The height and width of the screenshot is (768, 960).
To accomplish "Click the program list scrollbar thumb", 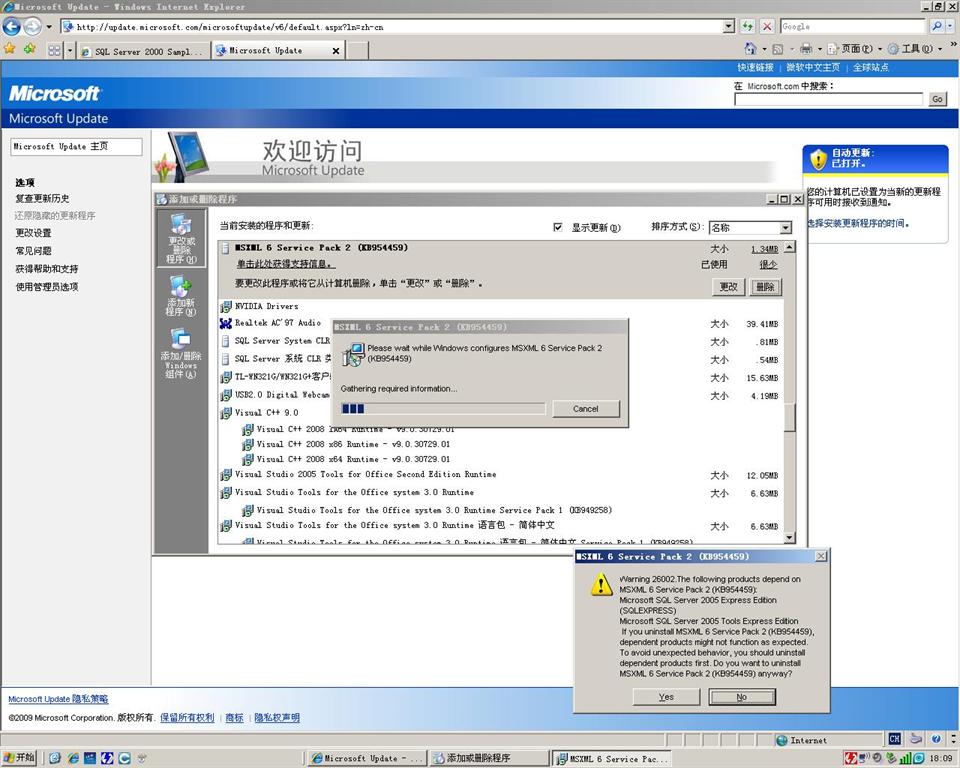I will click(790, 418).
